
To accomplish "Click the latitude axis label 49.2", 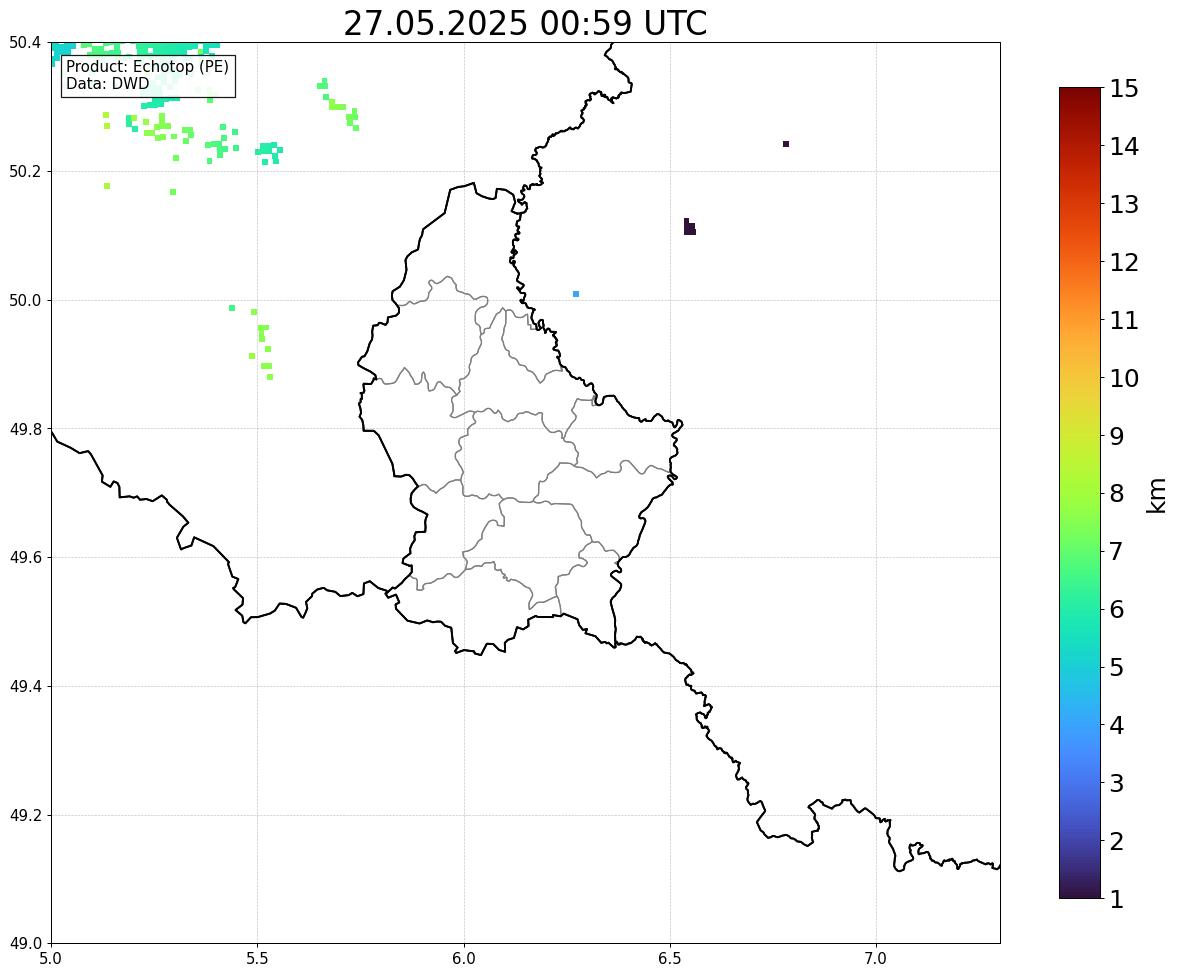I will click(26, 815).
